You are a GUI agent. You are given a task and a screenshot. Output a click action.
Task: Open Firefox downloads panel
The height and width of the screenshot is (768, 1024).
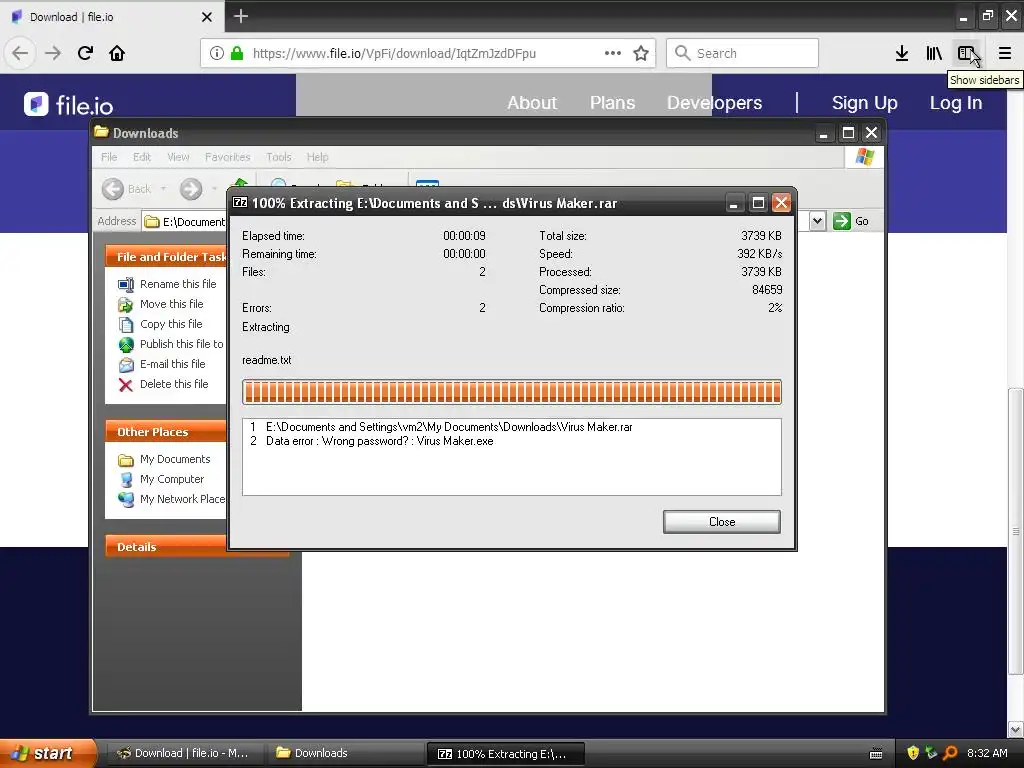pos(902,54)
